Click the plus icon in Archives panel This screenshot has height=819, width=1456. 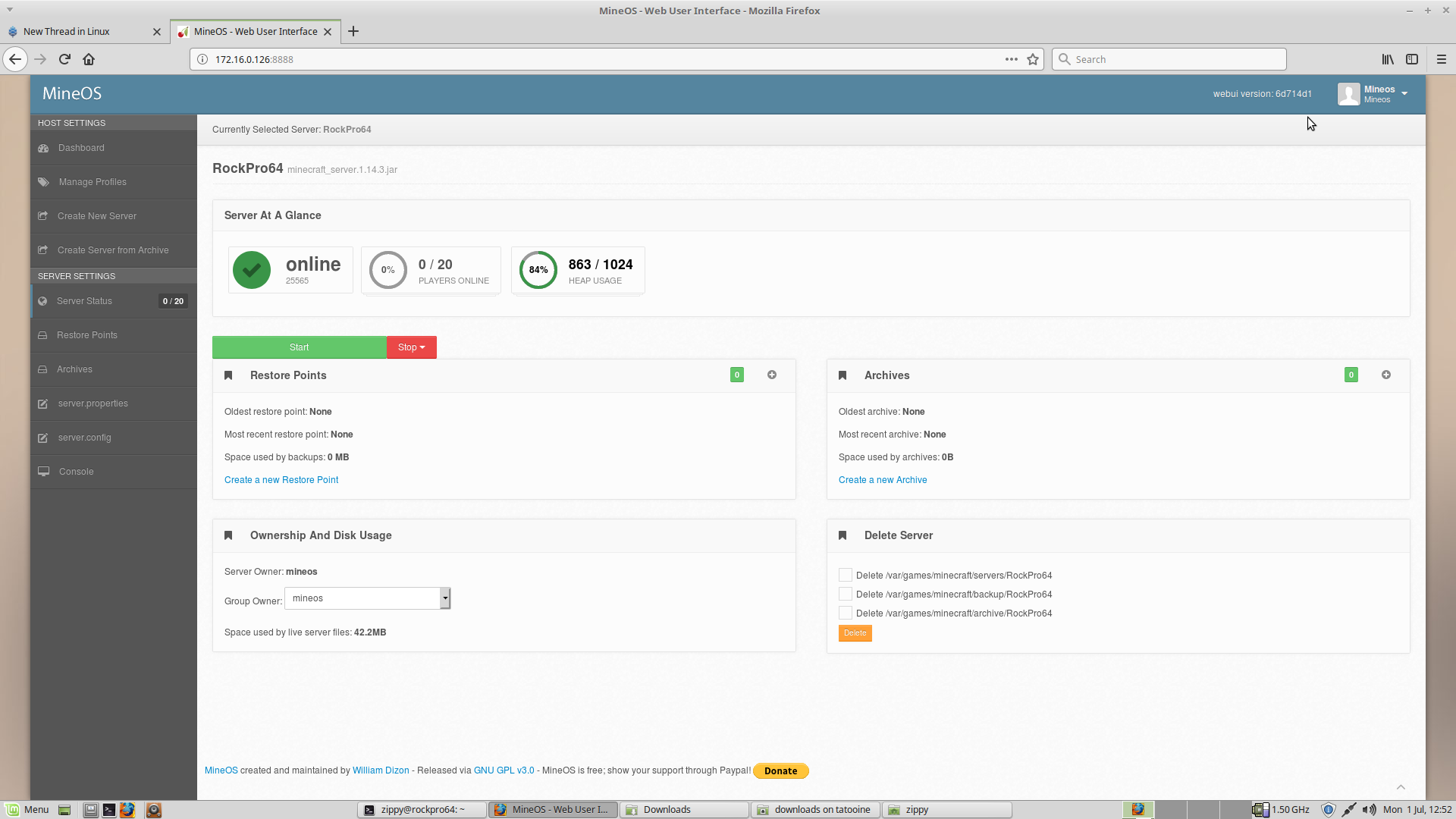[x=1386, y=375]
